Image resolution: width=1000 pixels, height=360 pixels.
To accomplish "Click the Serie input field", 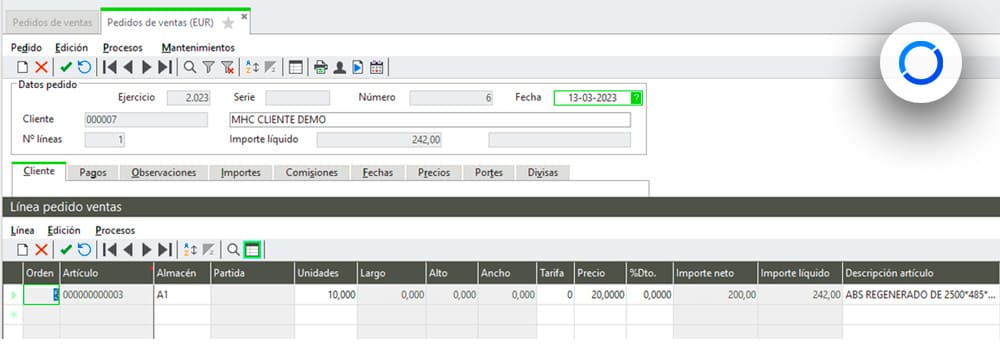I will point(298,98).
